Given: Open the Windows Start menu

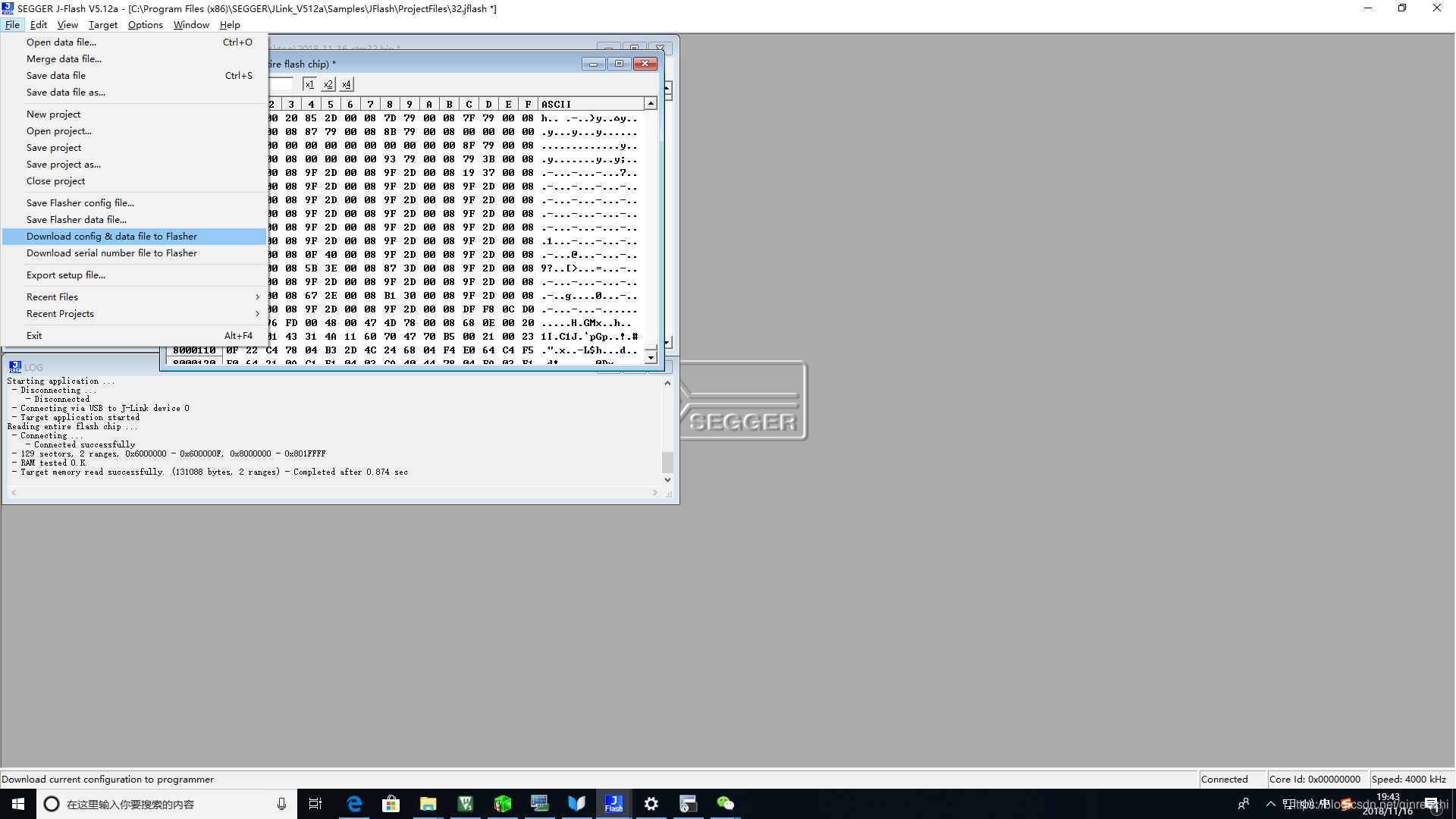Looking at the screenshot, I should (x=18, y=804).
